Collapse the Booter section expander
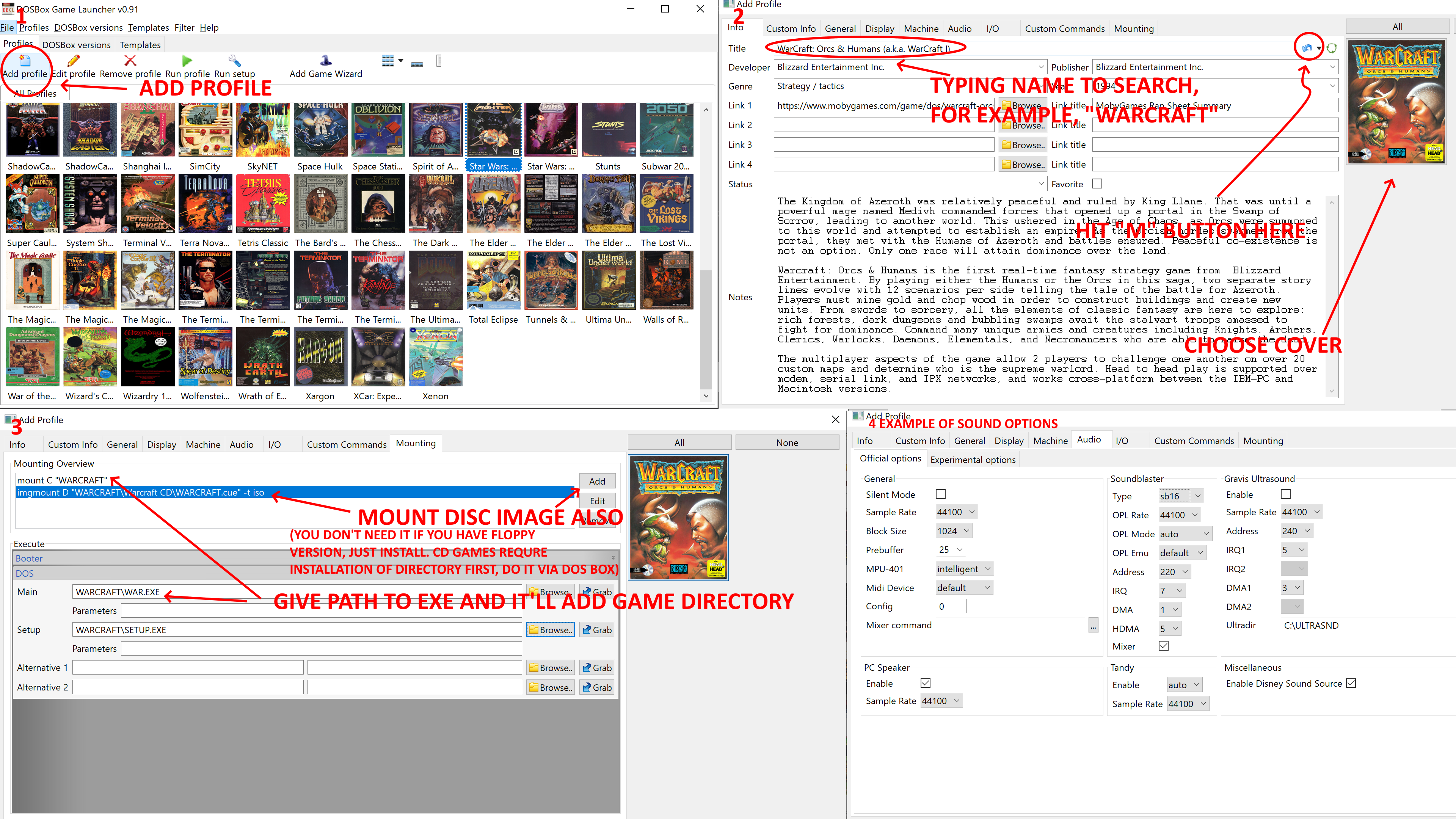The width and height of the screenshot is (1456, 819). pos(613,558)
